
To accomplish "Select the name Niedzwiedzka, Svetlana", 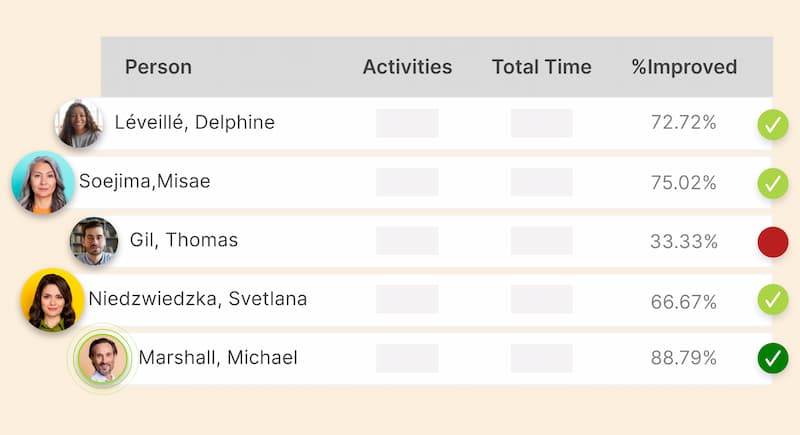I will pyautogui.click(x=197, y=299).
